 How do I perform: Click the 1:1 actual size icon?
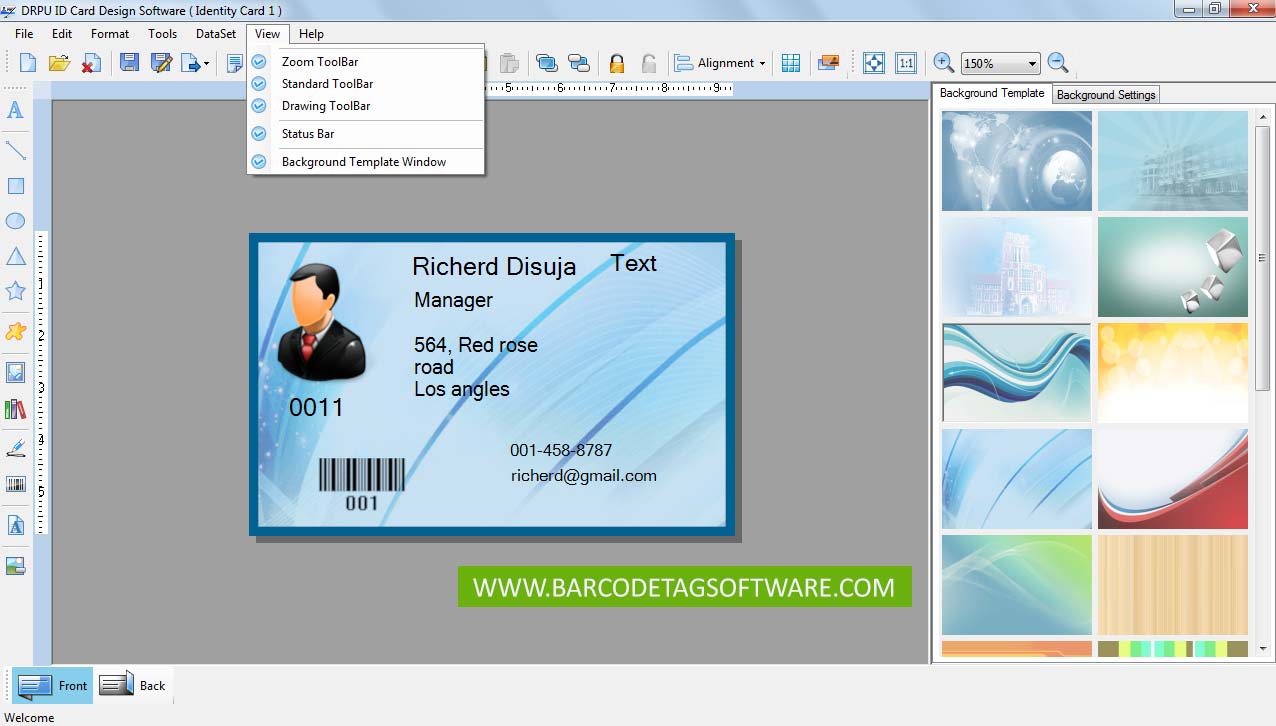(906, 63)
